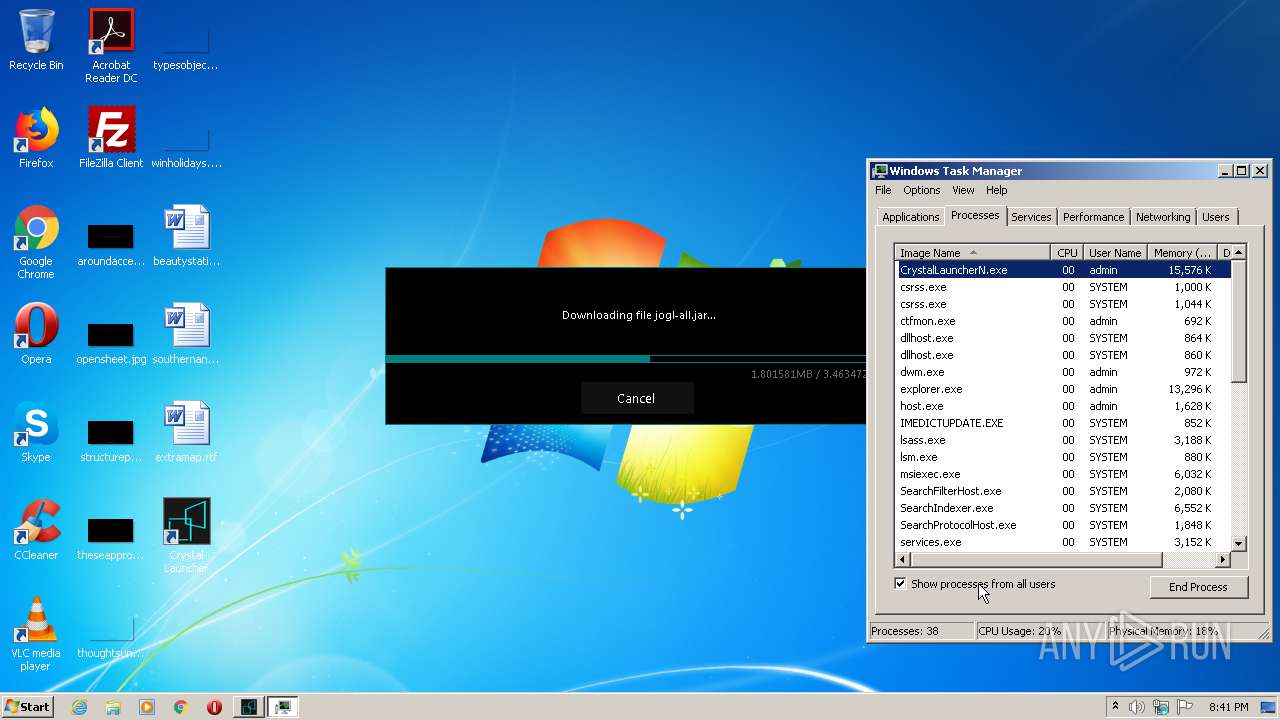The image size is (1280, 720).
Task: Select host.exe process row
Action: pyautogui.click(x=1063, y=406)
